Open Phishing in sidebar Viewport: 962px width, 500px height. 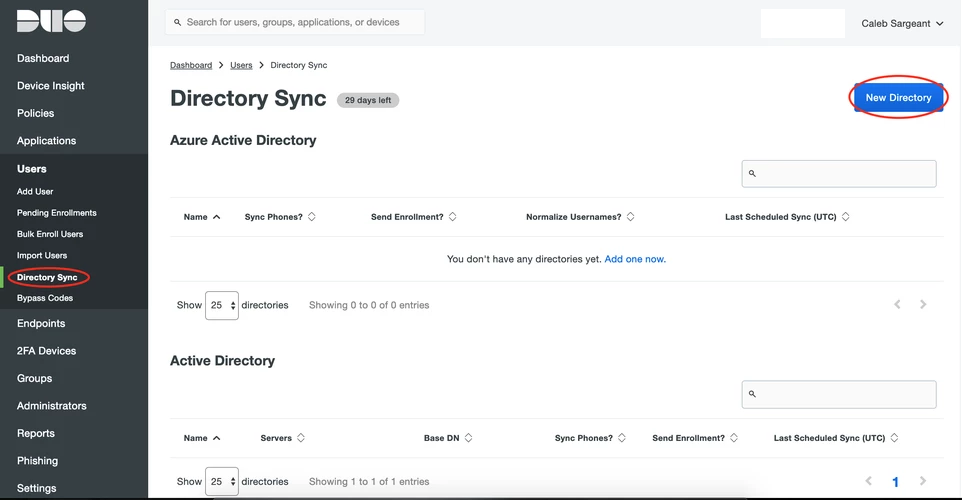pos(37,461)
